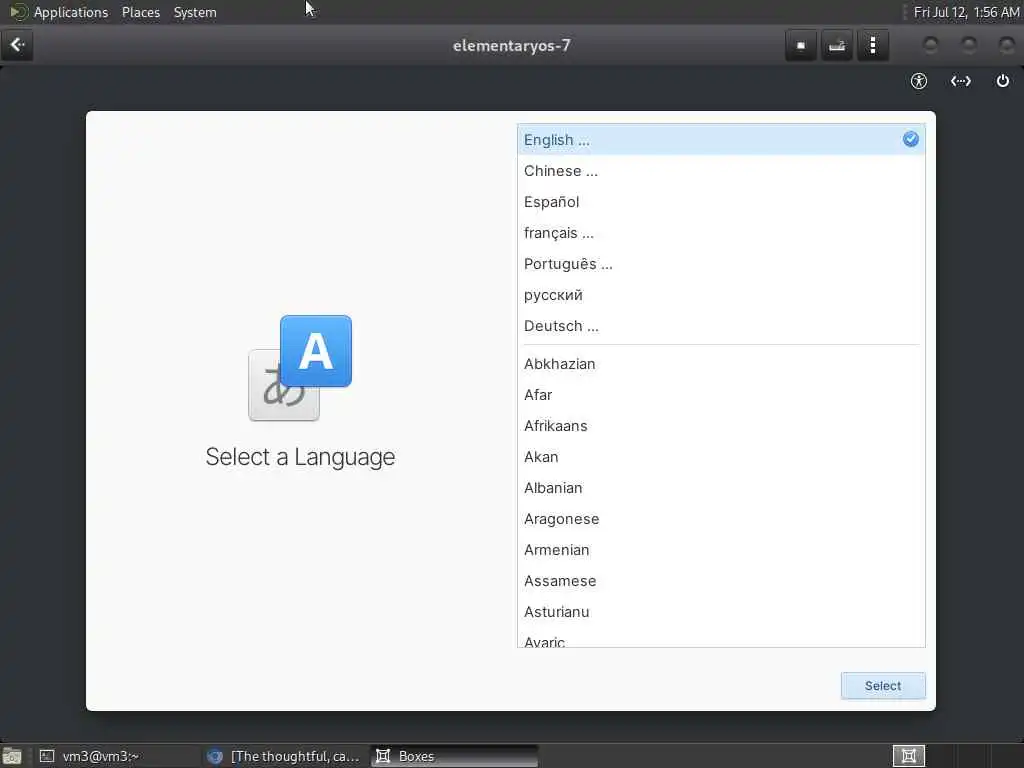Screen dimensions: 1024x768
Task: Select Albanian in the language list
Action: click(x=721, y=488)
